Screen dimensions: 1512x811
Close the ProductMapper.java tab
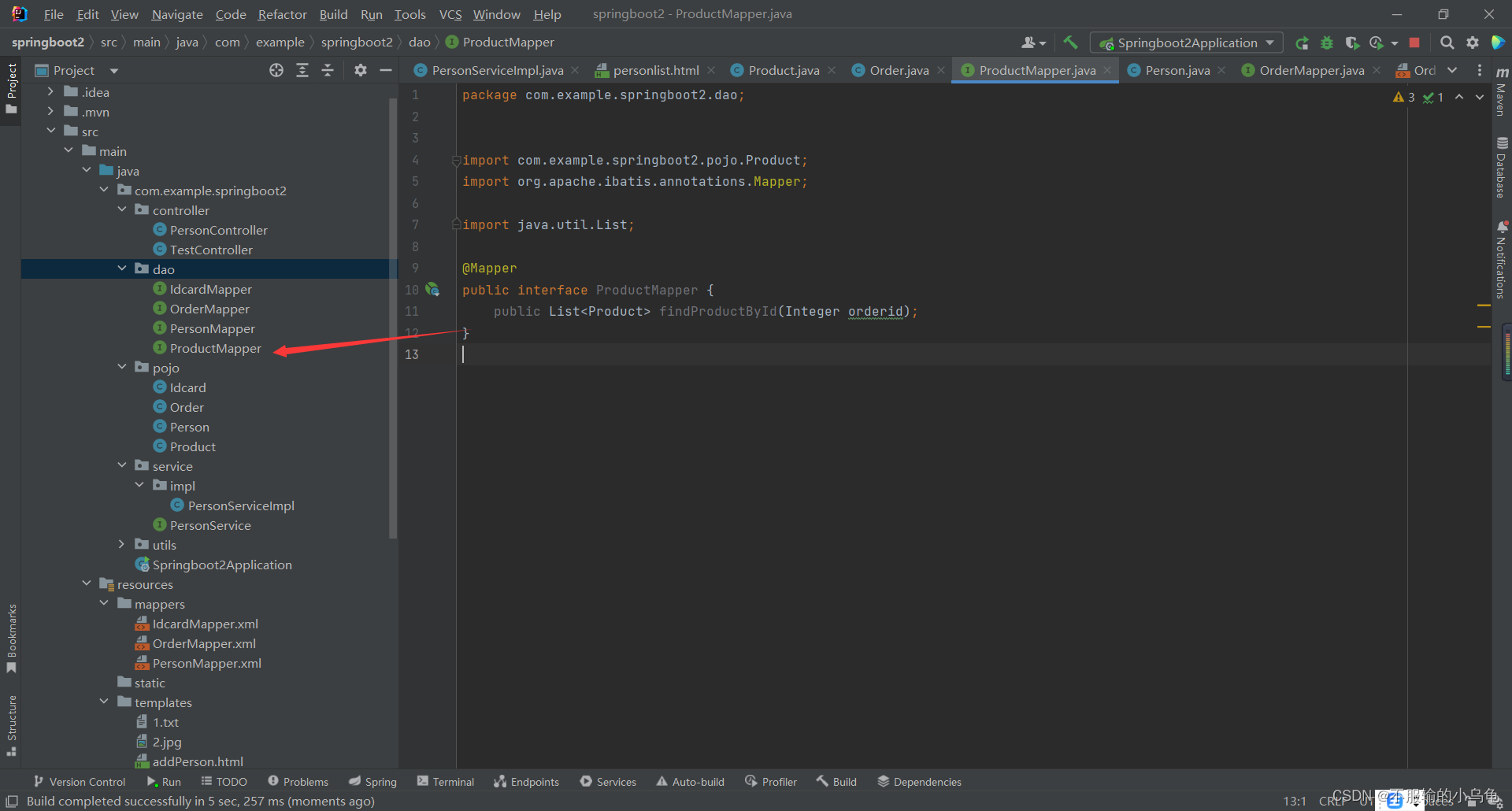[x=1107, y=70]
